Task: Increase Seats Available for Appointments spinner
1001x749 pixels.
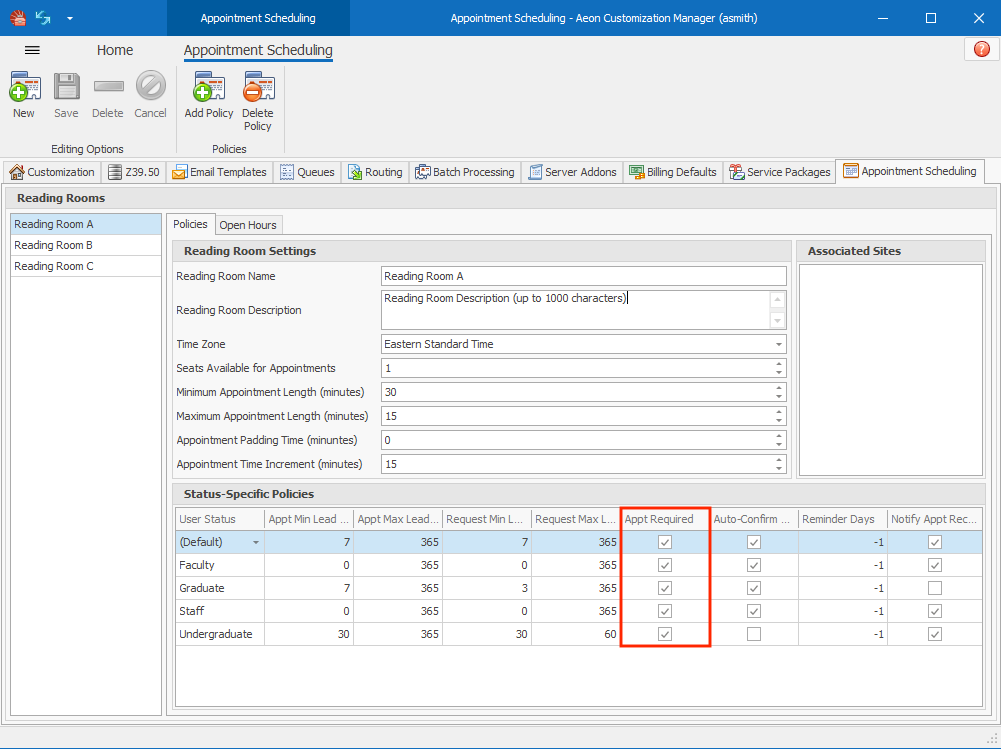Action: coord(778,364)
